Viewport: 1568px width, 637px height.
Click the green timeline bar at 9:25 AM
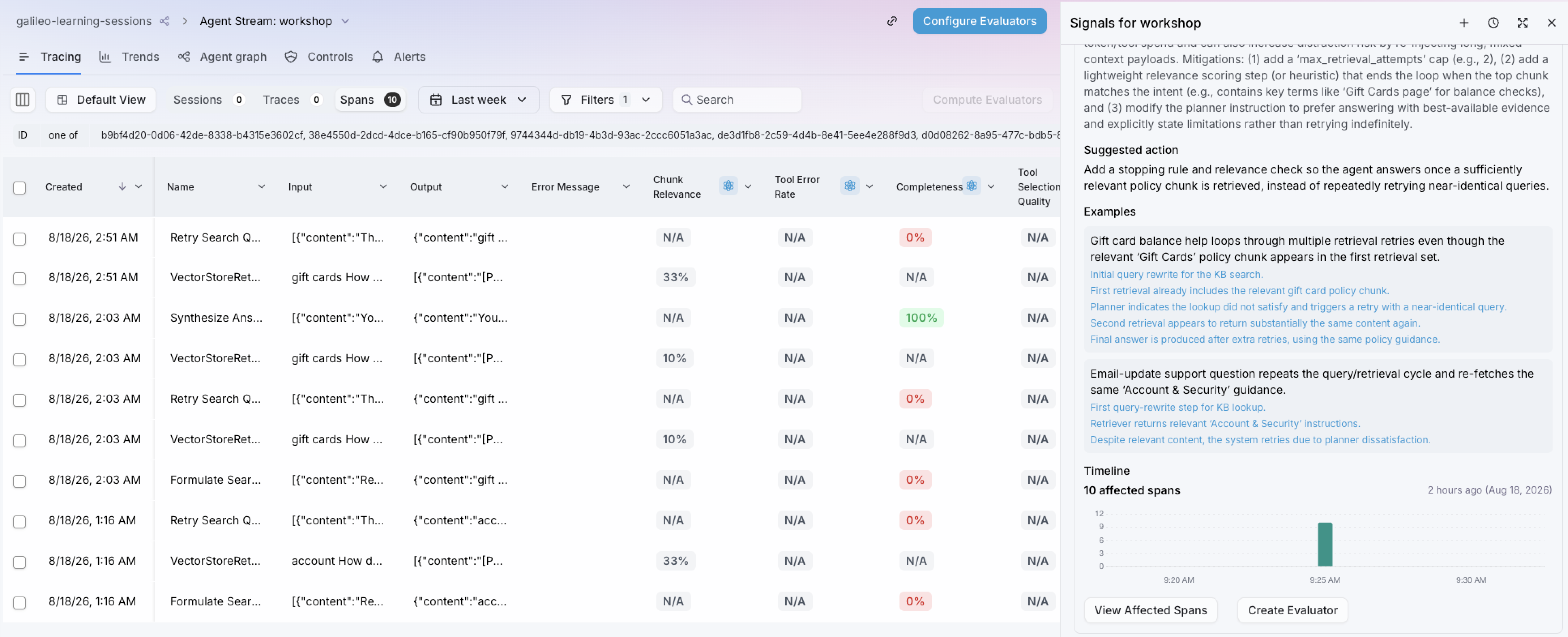pyautogui.click(x=1325, y=544)
